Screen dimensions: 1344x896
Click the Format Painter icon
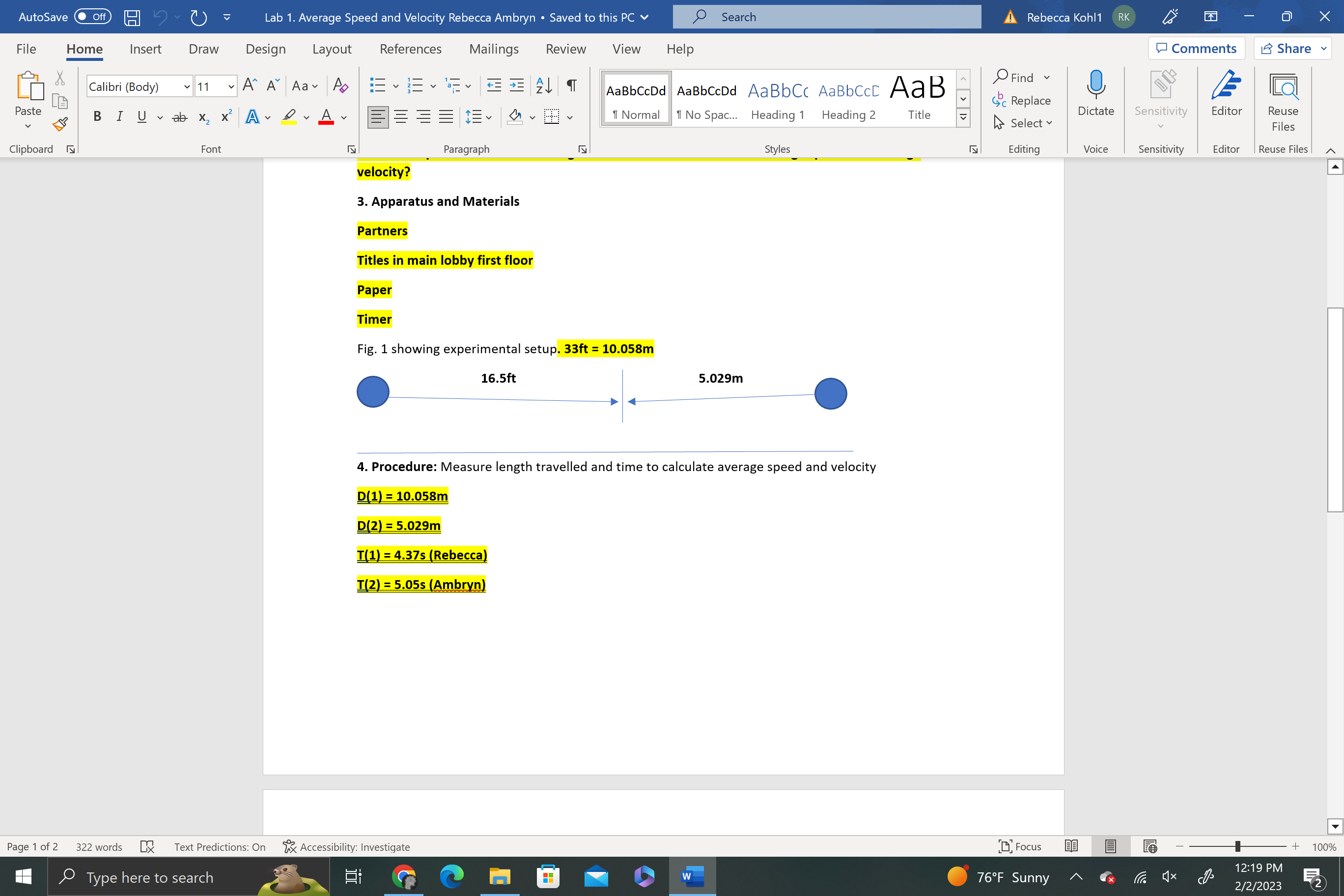coord(60,124)
